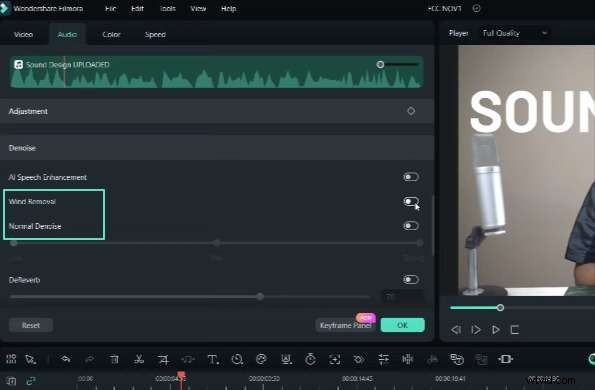This screenshot has height=390, width=595.
Task: Switch to the Color tab
Action: coord(111,35)
